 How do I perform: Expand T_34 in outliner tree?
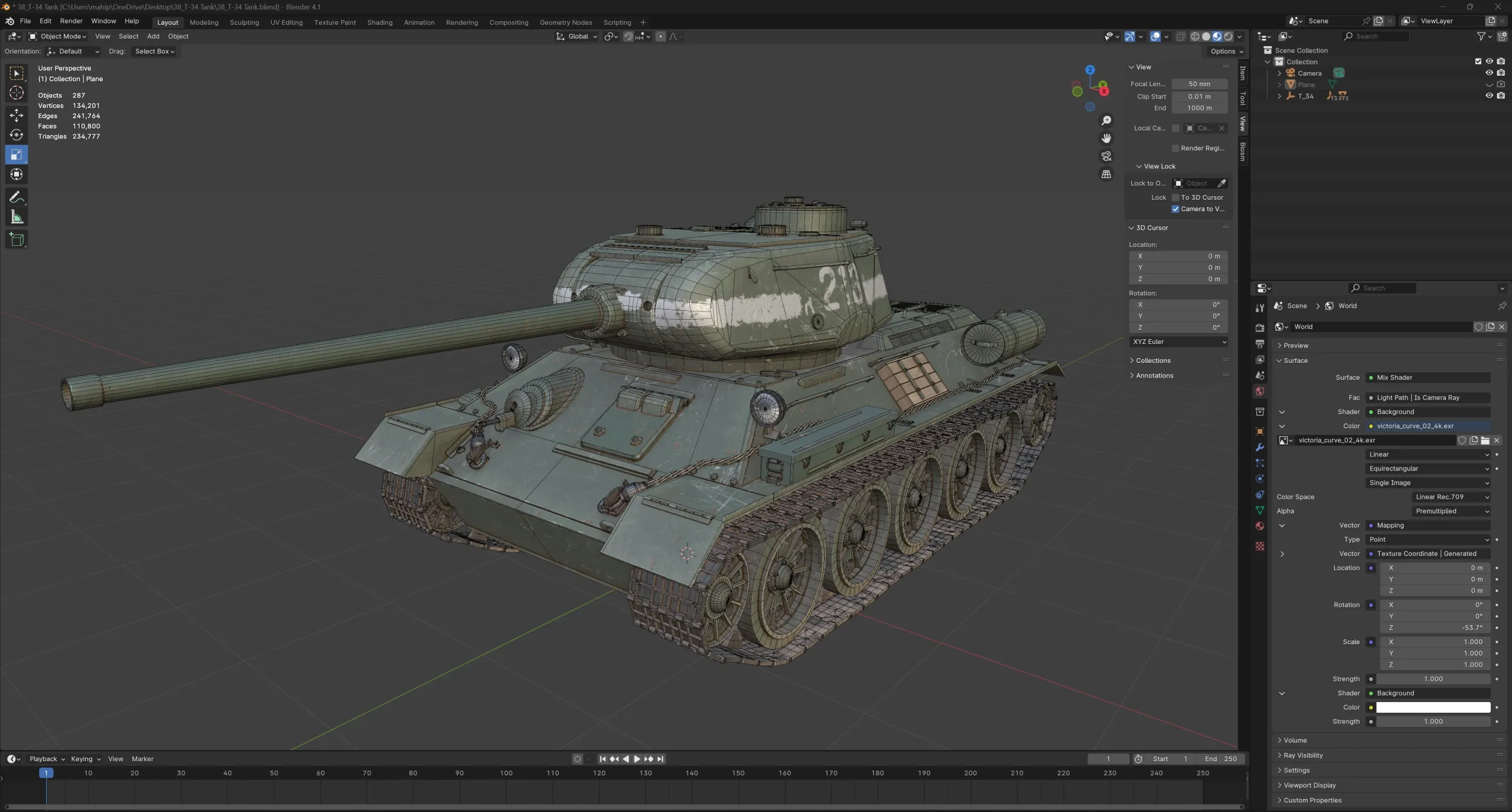point(1280,96)
